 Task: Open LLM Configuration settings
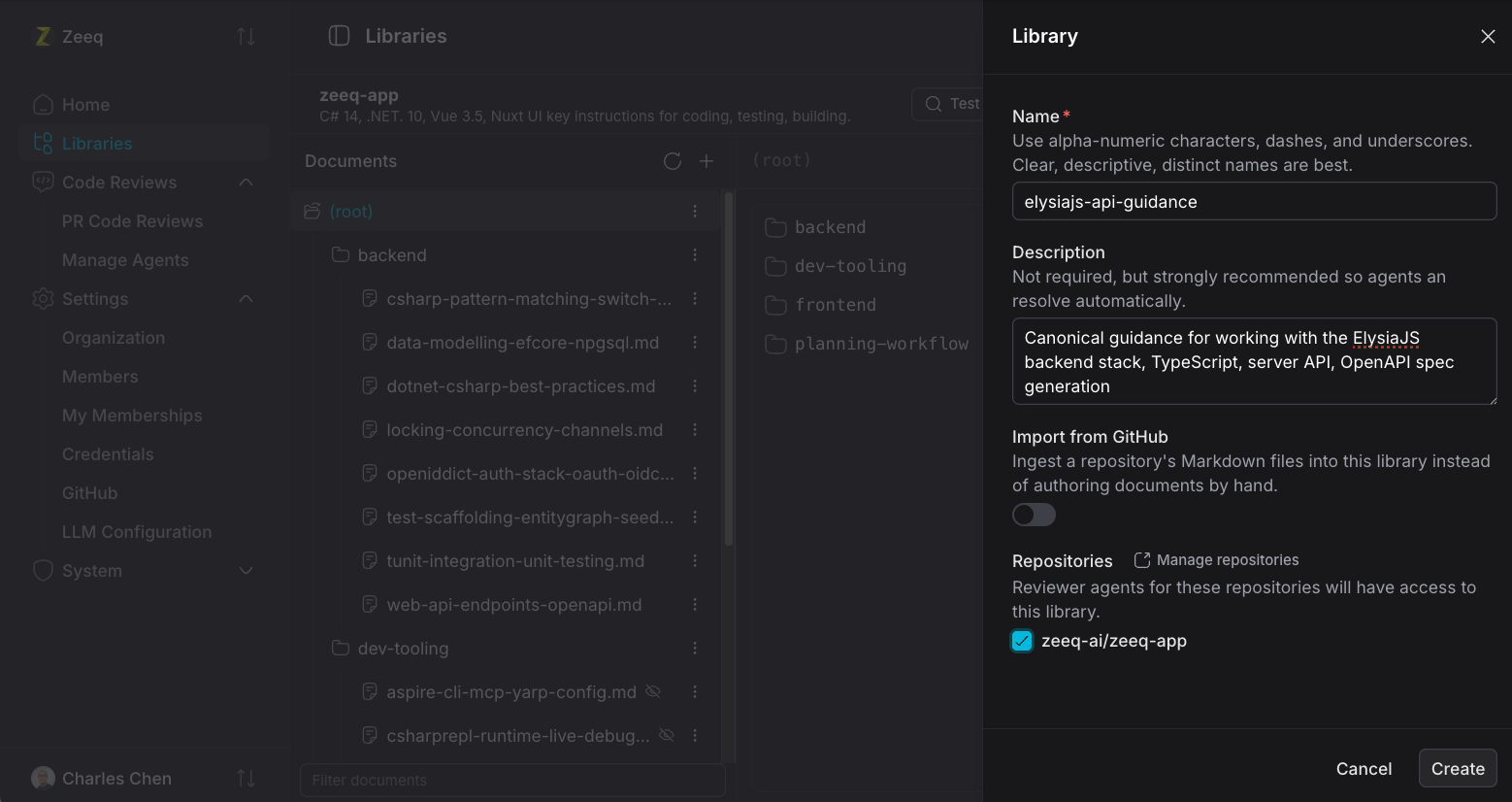(137, 532)
